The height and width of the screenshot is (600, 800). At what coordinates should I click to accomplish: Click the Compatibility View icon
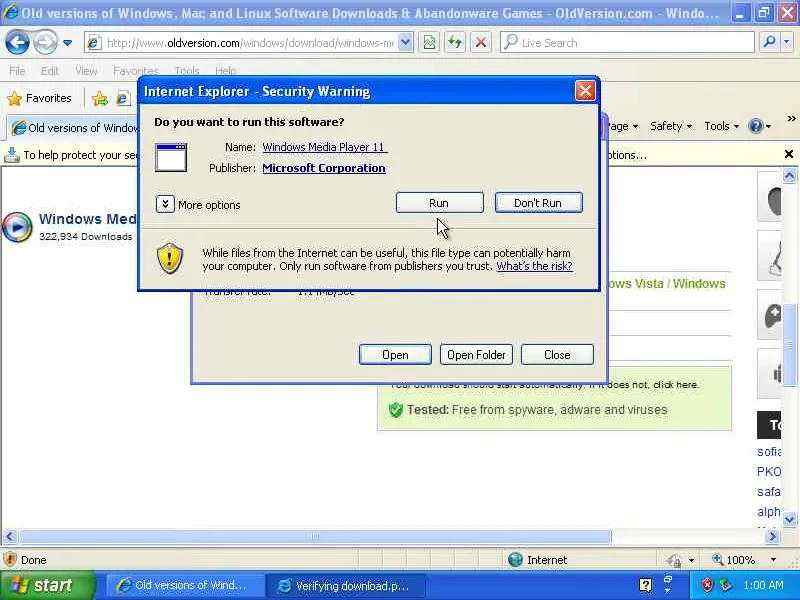pos(430,43)
